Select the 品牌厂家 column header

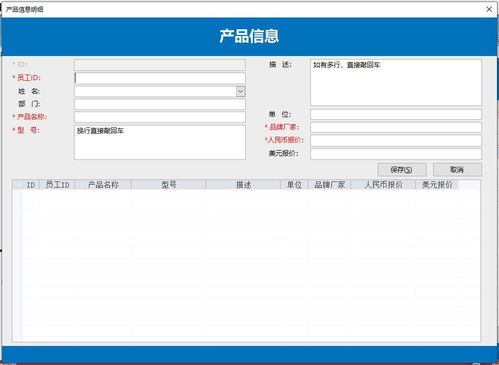[329, 185]
